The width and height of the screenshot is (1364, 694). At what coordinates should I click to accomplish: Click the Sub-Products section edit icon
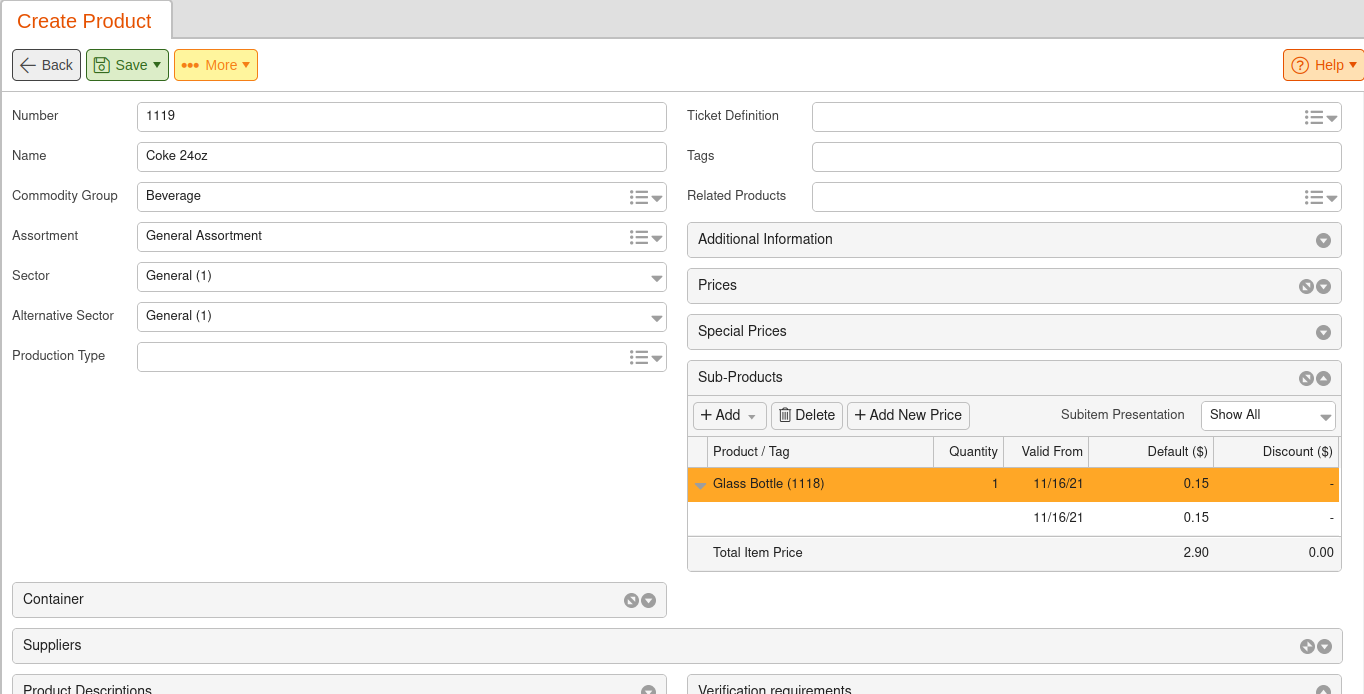[1306, 378]
